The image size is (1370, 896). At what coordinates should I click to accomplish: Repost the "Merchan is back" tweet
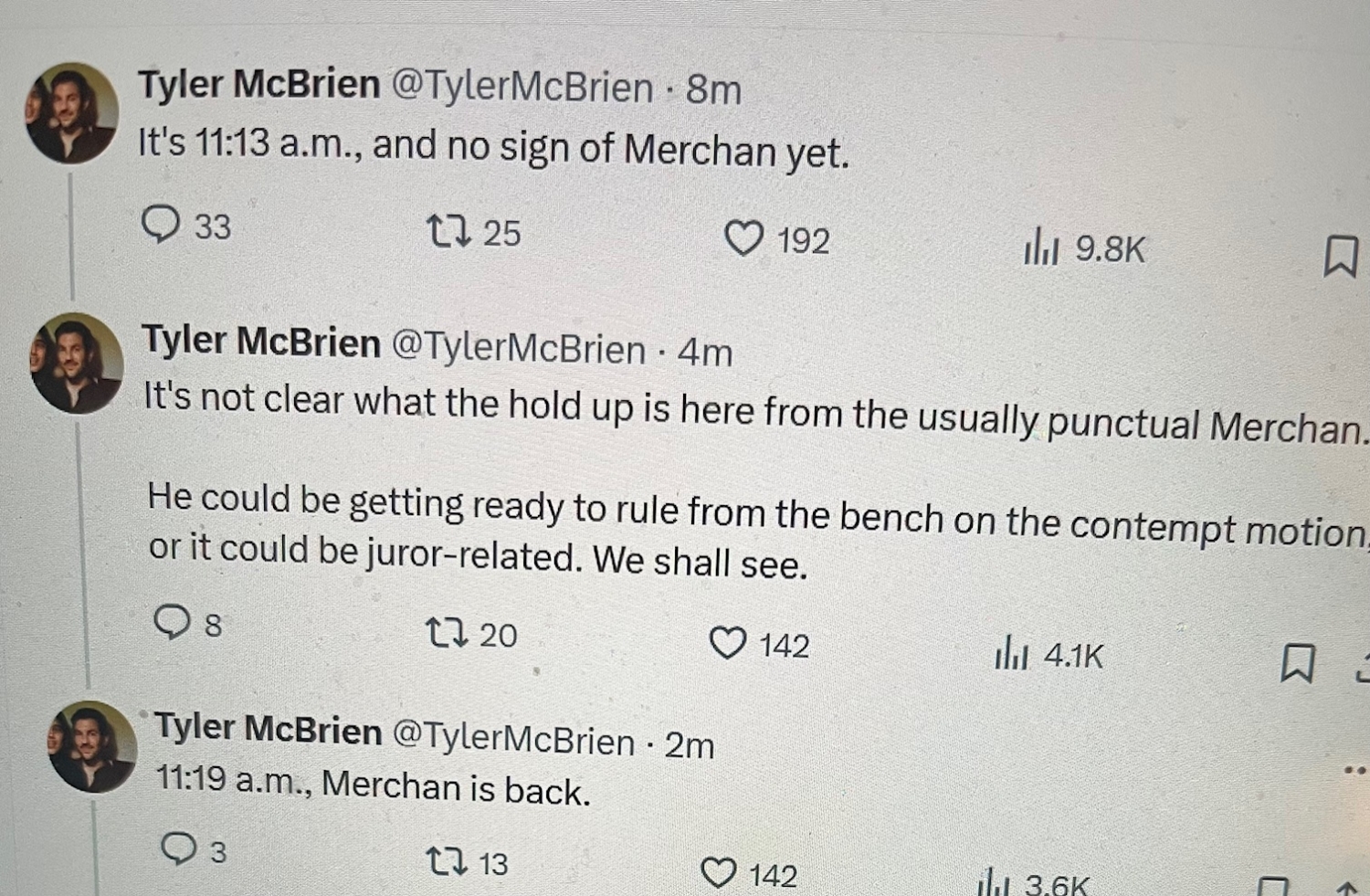pyautogui.click(x=448, y=861)
